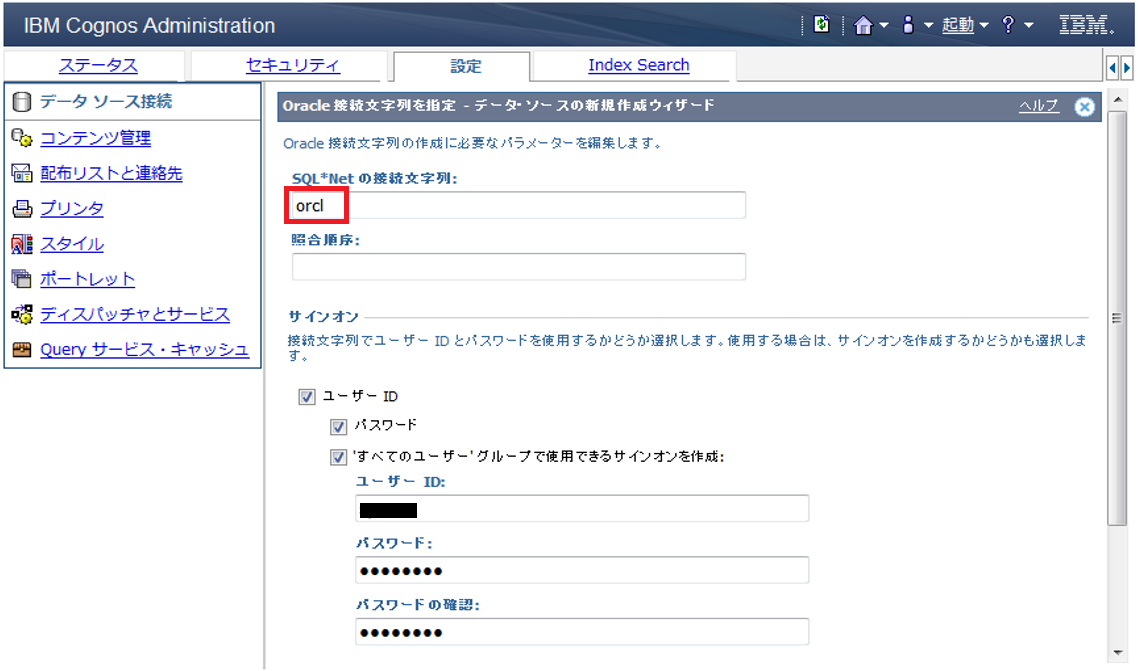The image size is (1138, 671).
Task: Open the コンテンツ管理 link
Action: click(x=95, y=138)
